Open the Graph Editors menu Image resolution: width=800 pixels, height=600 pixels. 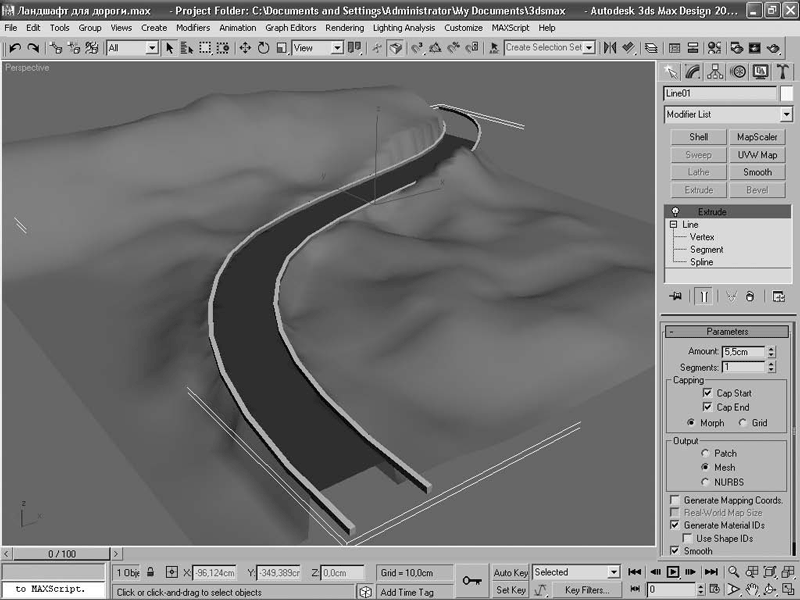(x=290, y=28)
